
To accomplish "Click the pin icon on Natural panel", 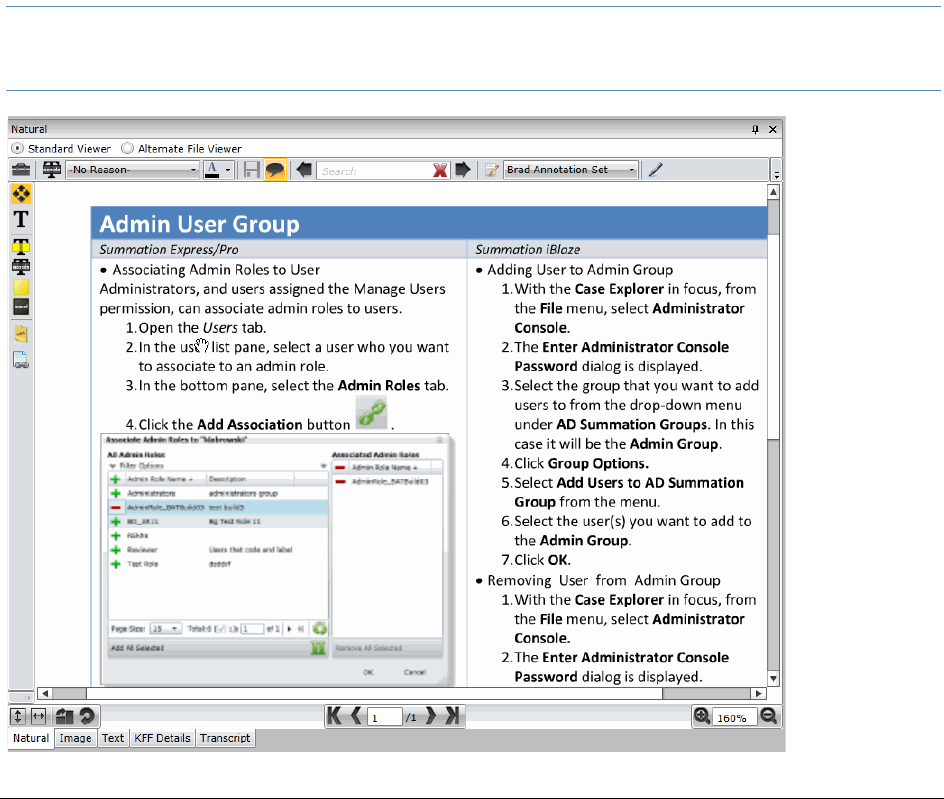I will 755,129.
